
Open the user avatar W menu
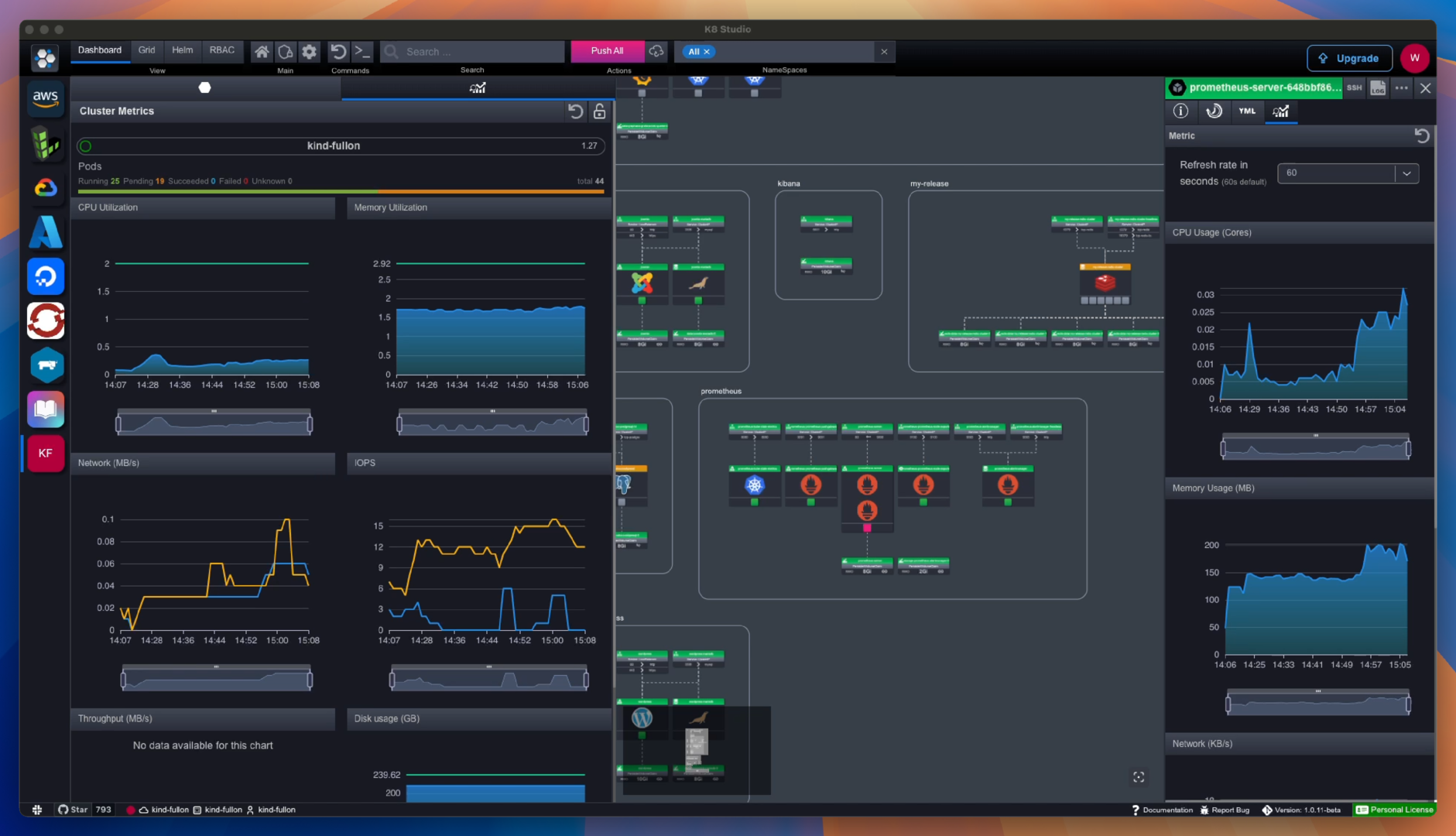pyautogui.click(x=1414, y=58)
